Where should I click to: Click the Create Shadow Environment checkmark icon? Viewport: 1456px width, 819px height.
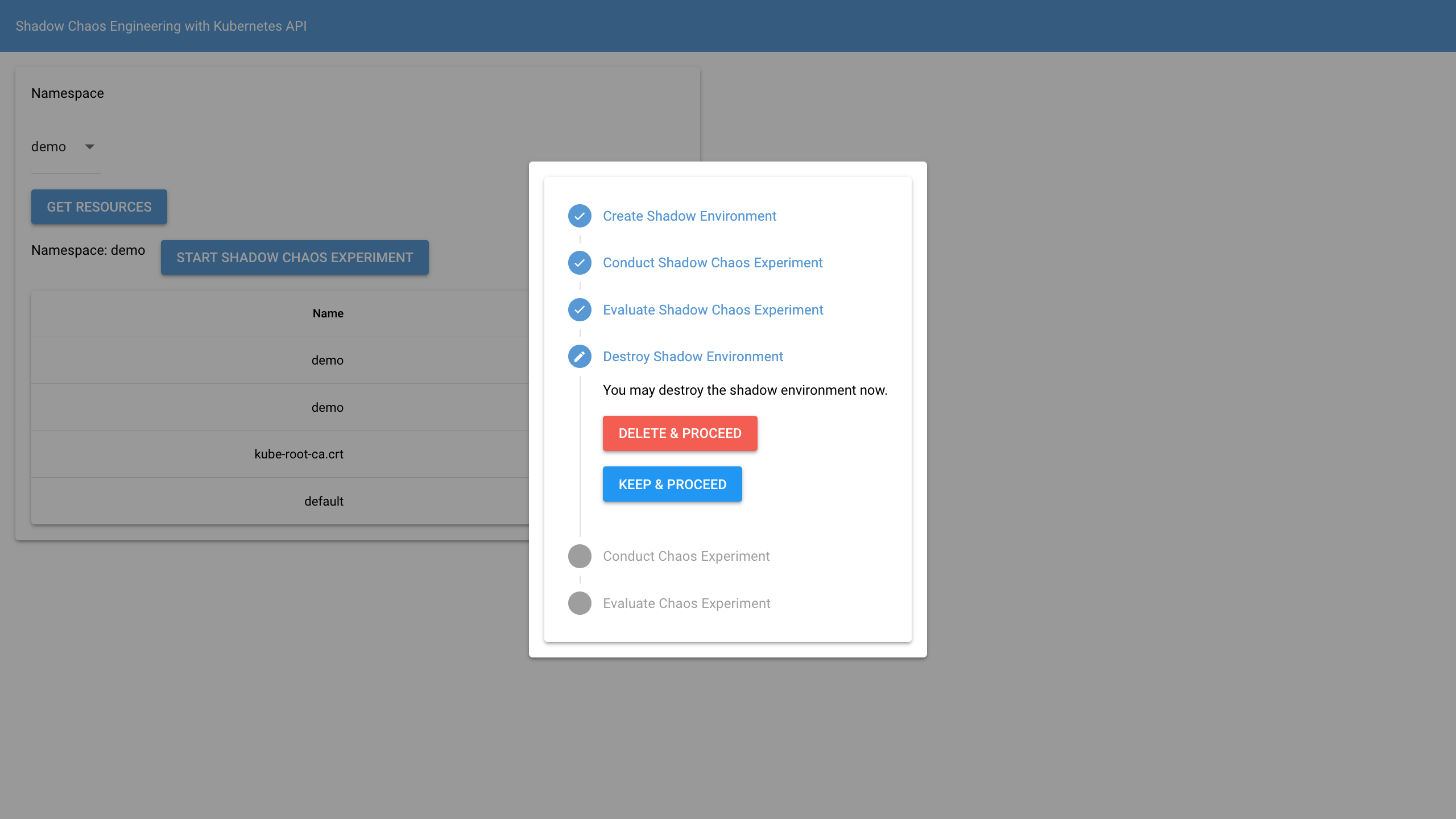580,216
